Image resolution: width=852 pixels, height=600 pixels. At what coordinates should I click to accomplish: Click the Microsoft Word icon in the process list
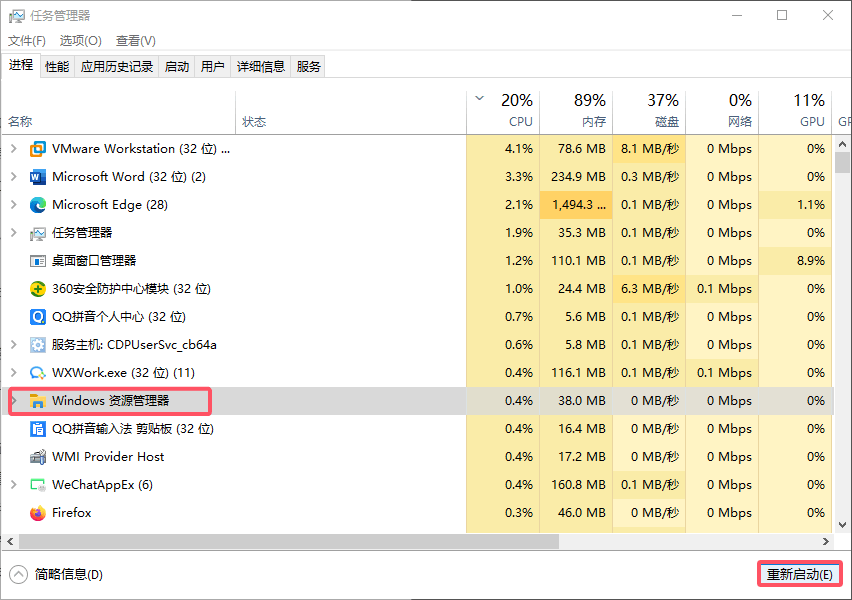(38, 176)
